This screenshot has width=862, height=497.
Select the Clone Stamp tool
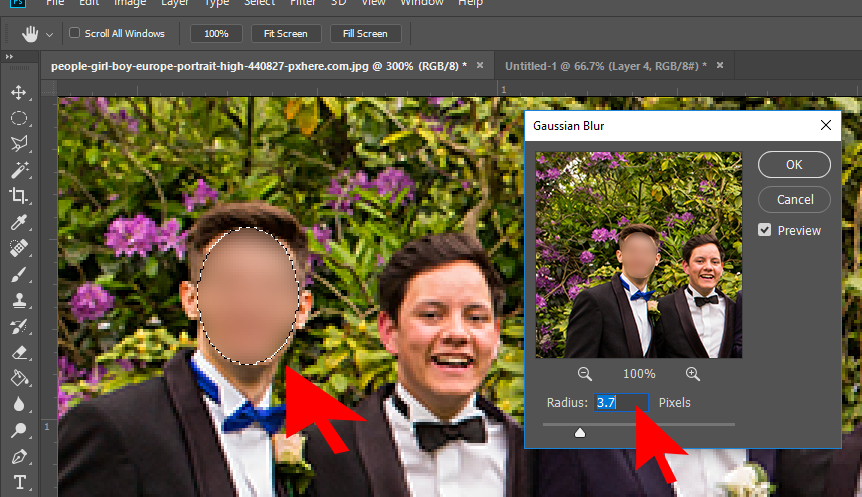(19, 300)
